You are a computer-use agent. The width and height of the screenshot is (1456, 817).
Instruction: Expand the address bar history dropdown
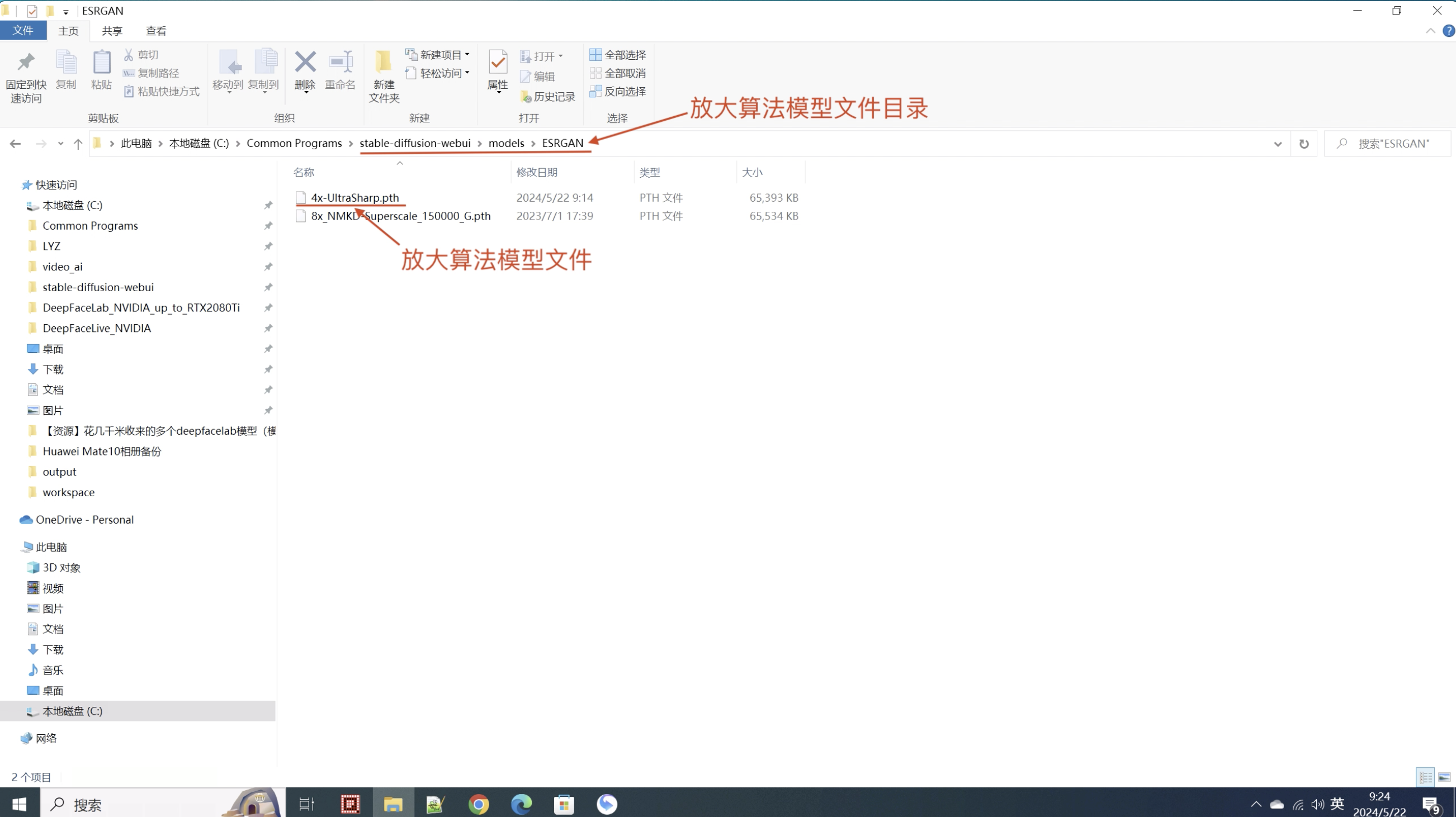tap(1278, 144)
